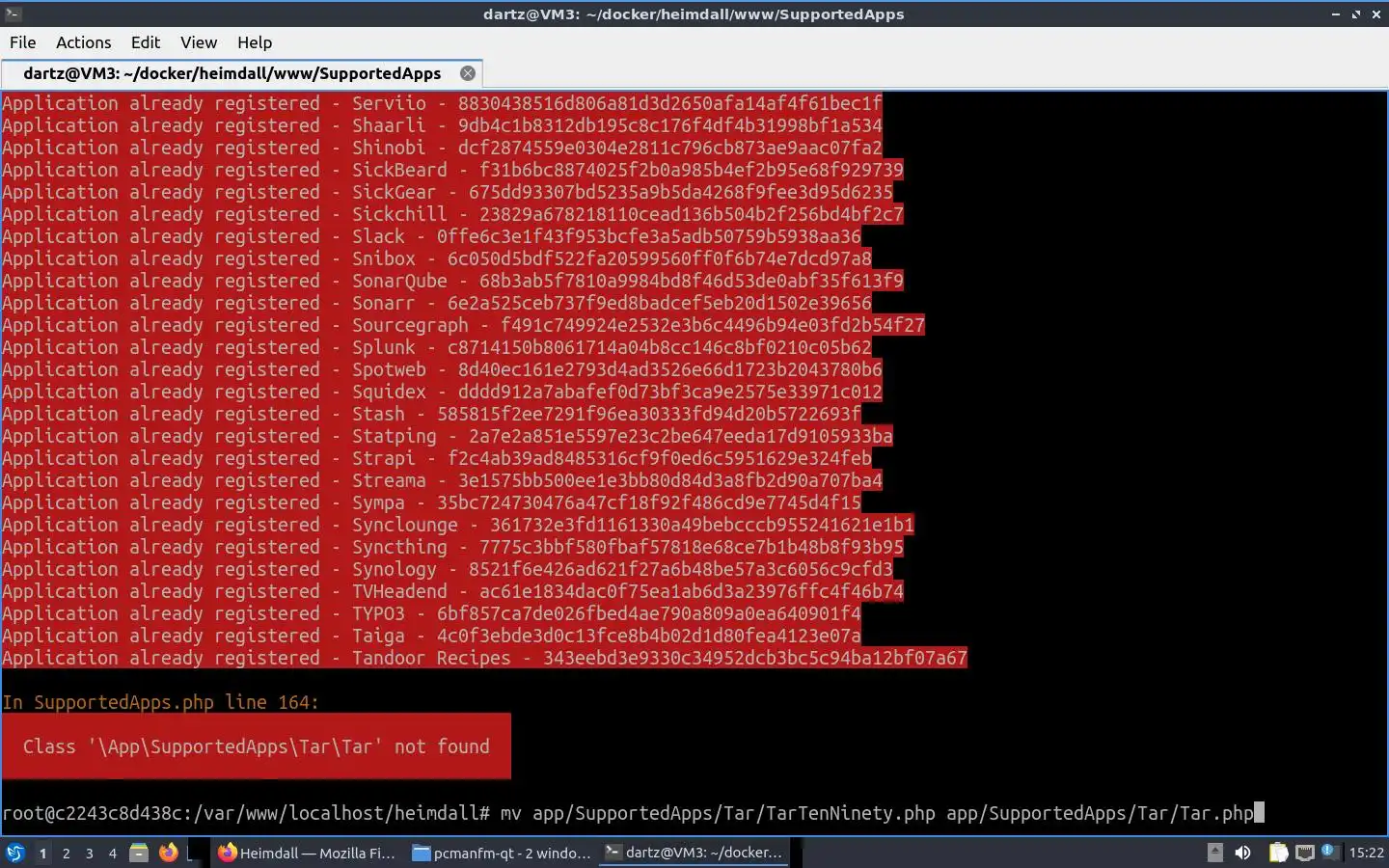Open the Help menu
1389x868 pixels.
pos(255,42)
